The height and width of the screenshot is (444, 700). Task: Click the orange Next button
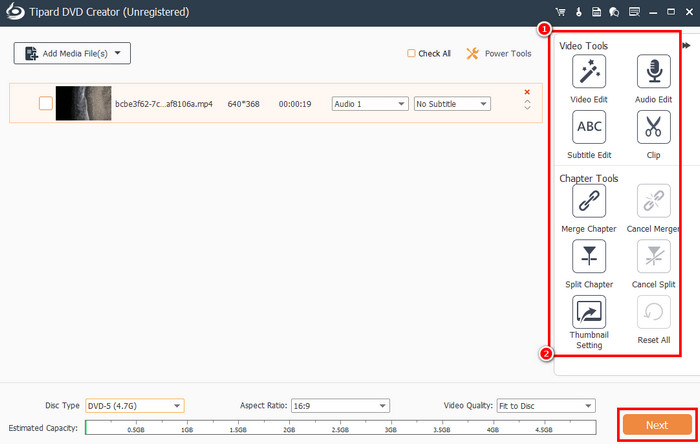(x=657, y=425)
